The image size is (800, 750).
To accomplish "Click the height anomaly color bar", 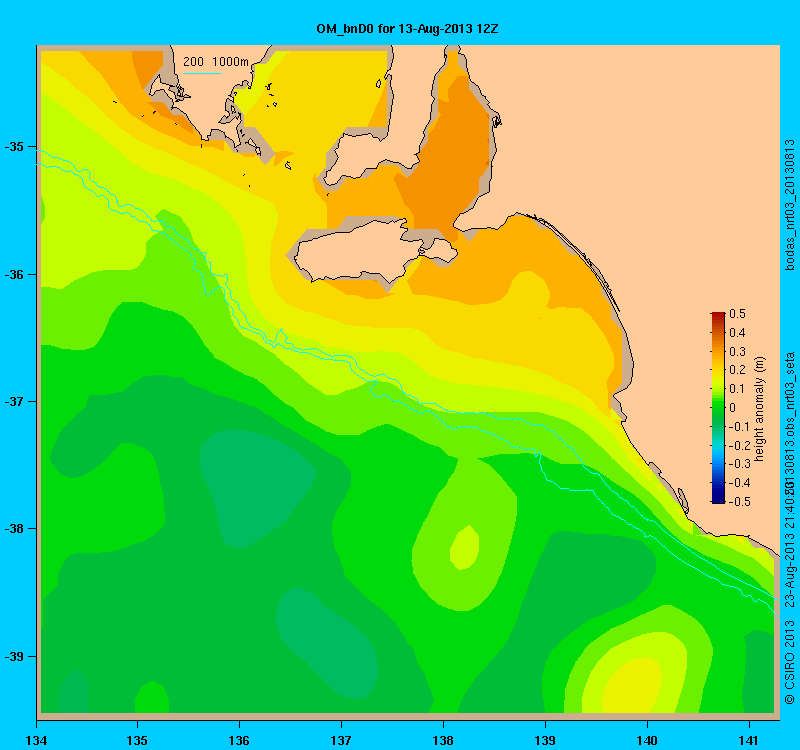I will (x=718, y=408).
